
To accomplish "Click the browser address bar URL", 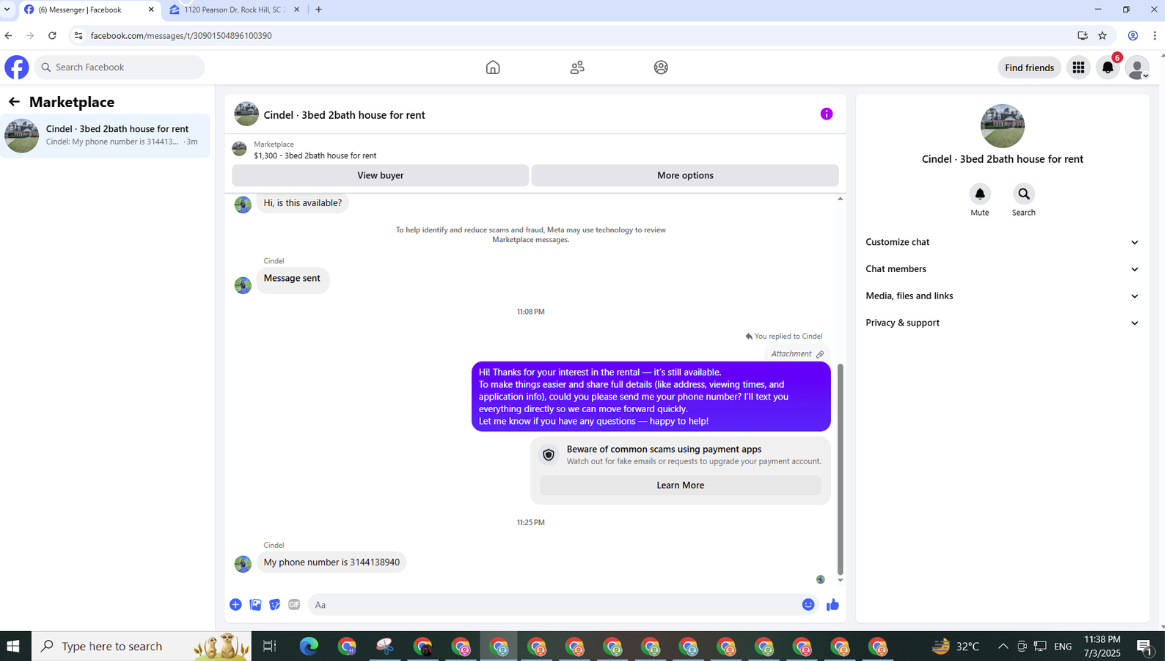I will tap(181, 35).
